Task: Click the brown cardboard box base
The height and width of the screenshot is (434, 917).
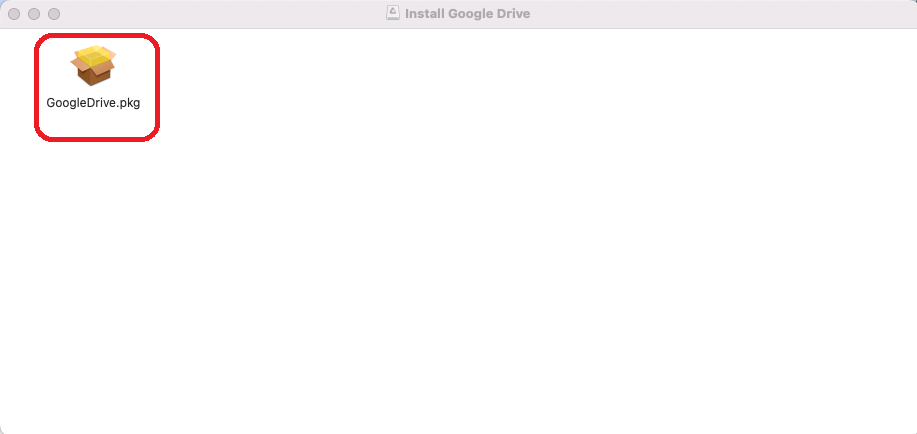Action: (93, 76)
